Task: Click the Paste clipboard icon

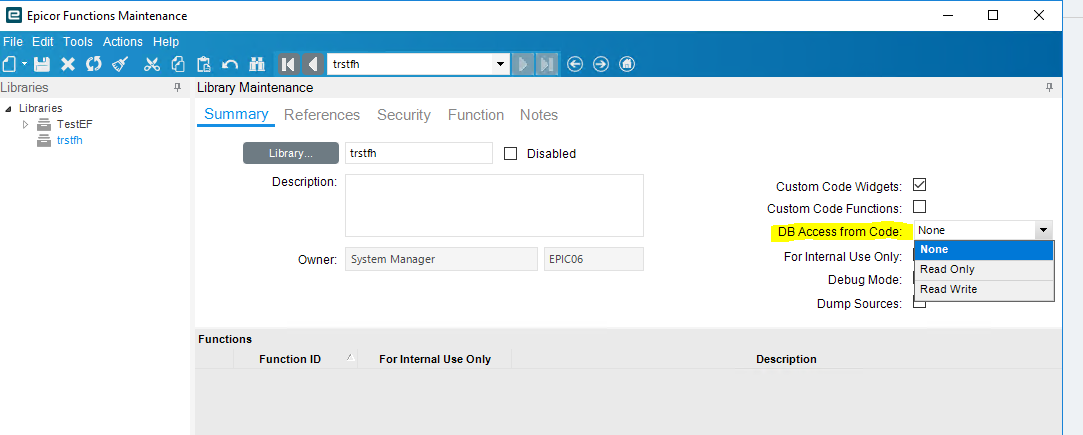Action: 204,64
